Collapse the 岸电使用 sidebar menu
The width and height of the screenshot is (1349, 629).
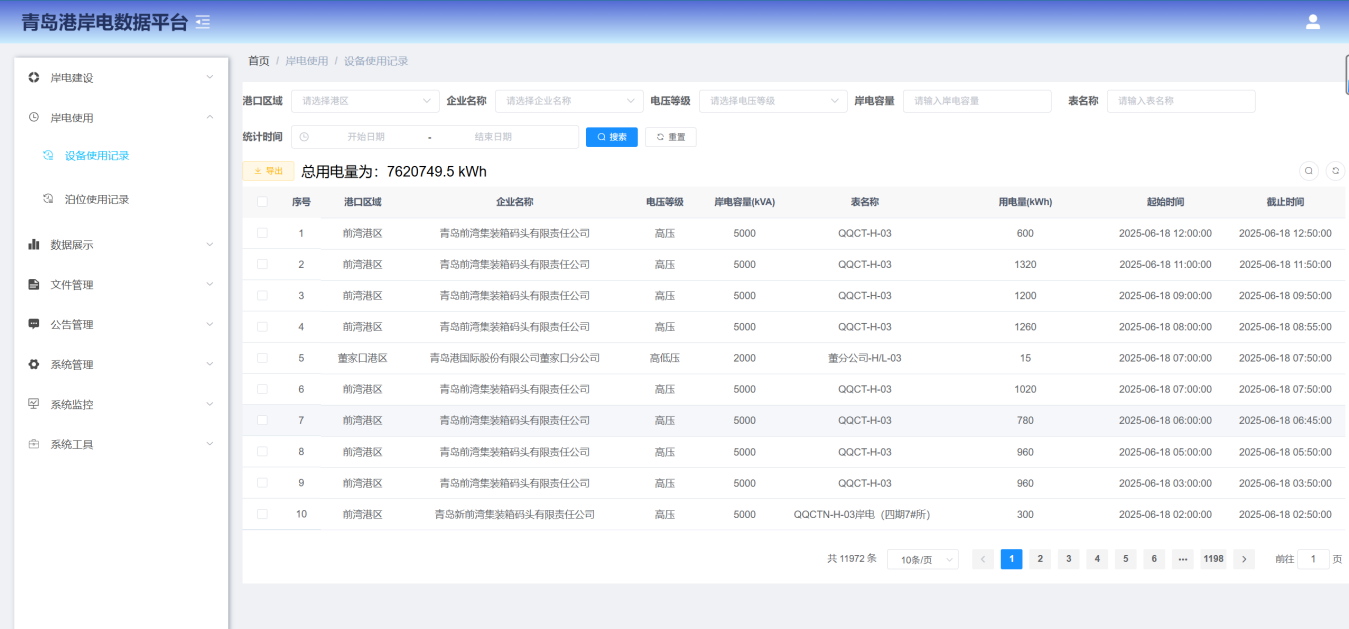pyautogui.click(x=121, y=117)
